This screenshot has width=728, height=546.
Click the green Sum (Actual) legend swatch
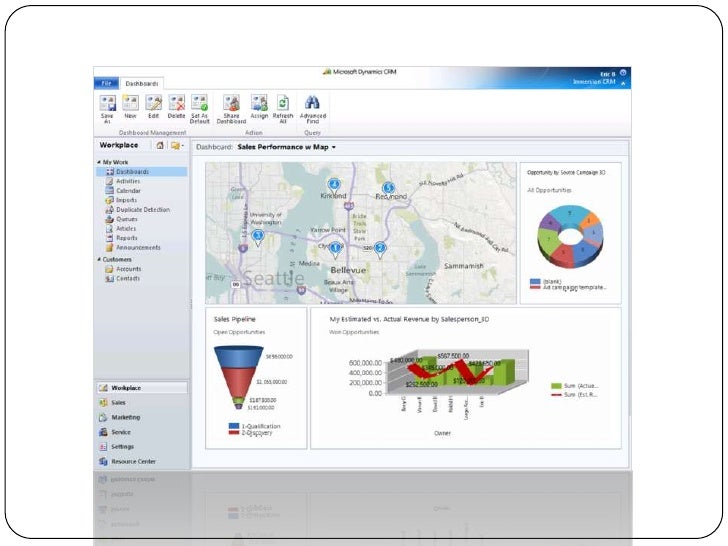[556, 386]
